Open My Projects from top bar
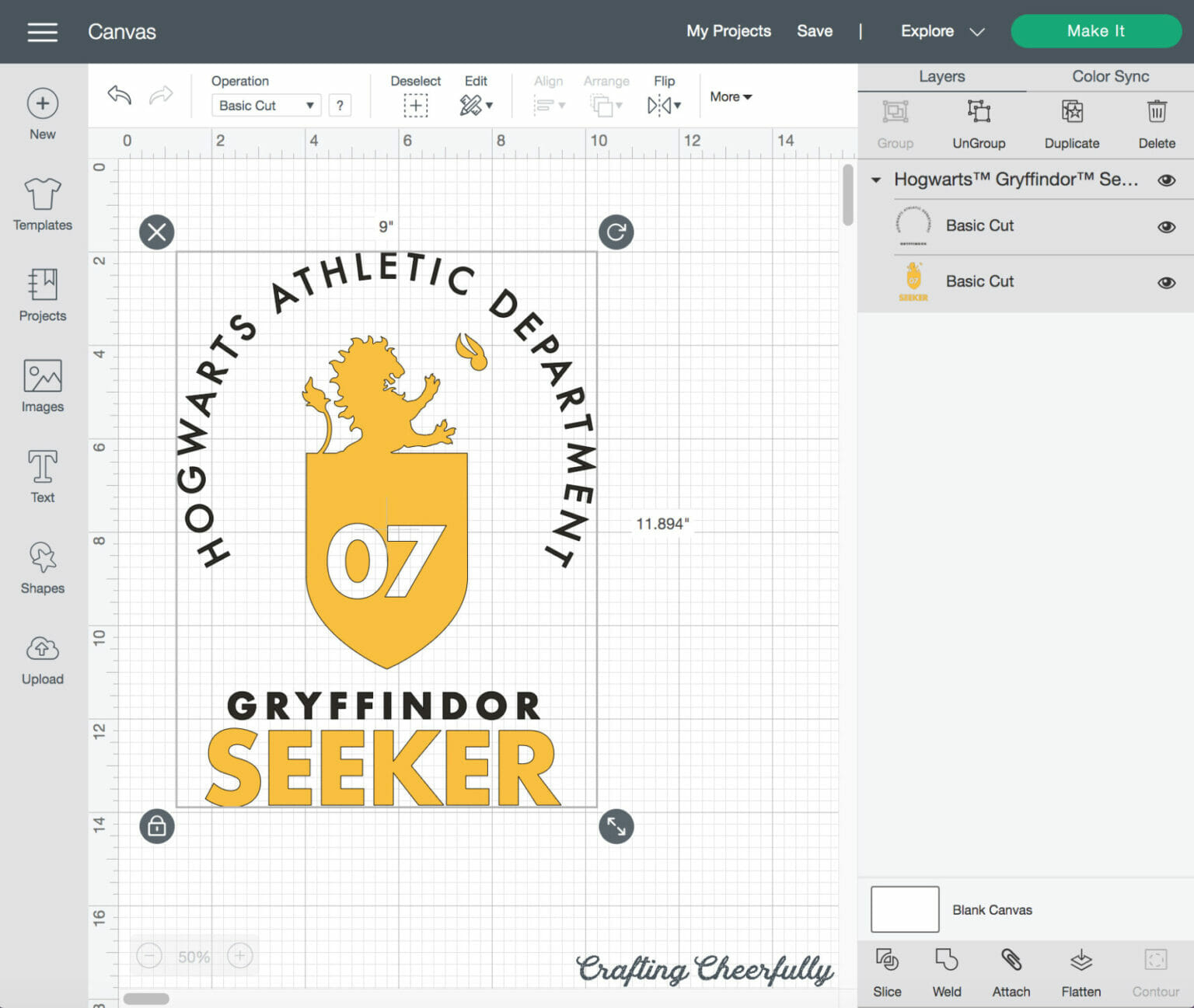This screenshot has height=1008, width=1194. (728, 31)
